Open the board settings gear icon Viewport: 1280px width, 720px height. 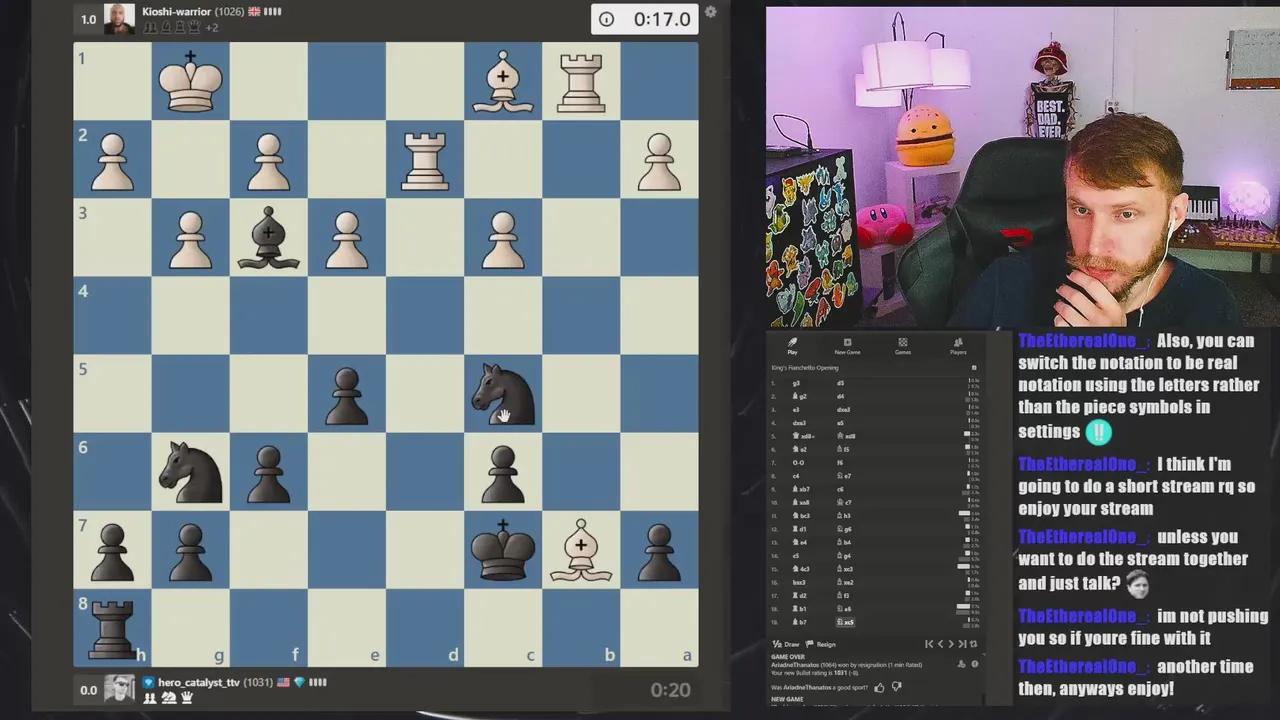coord(710,12)
